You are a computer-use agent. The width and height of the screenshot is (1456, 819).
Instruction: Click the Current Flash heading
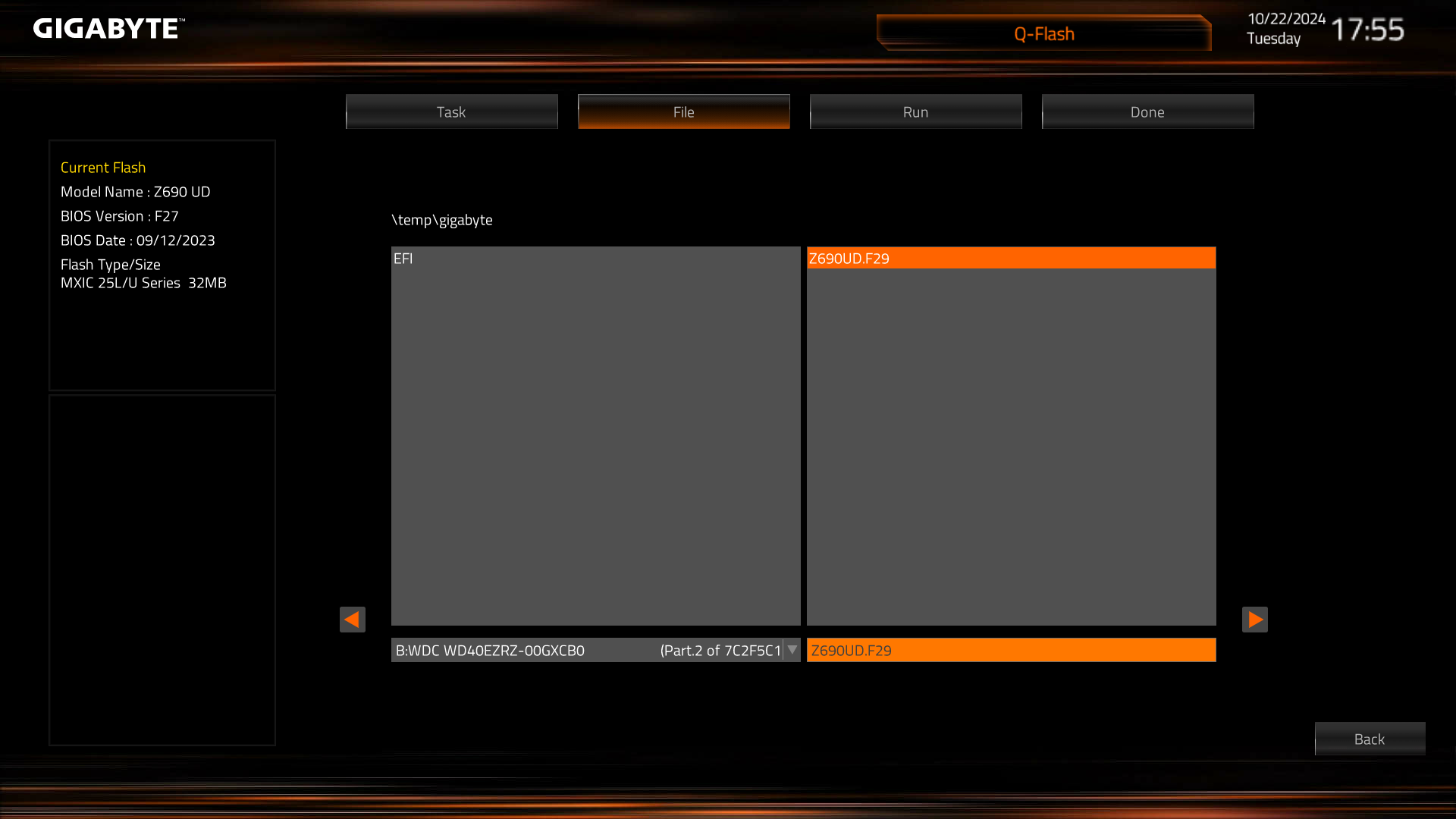tap(103, 168)
